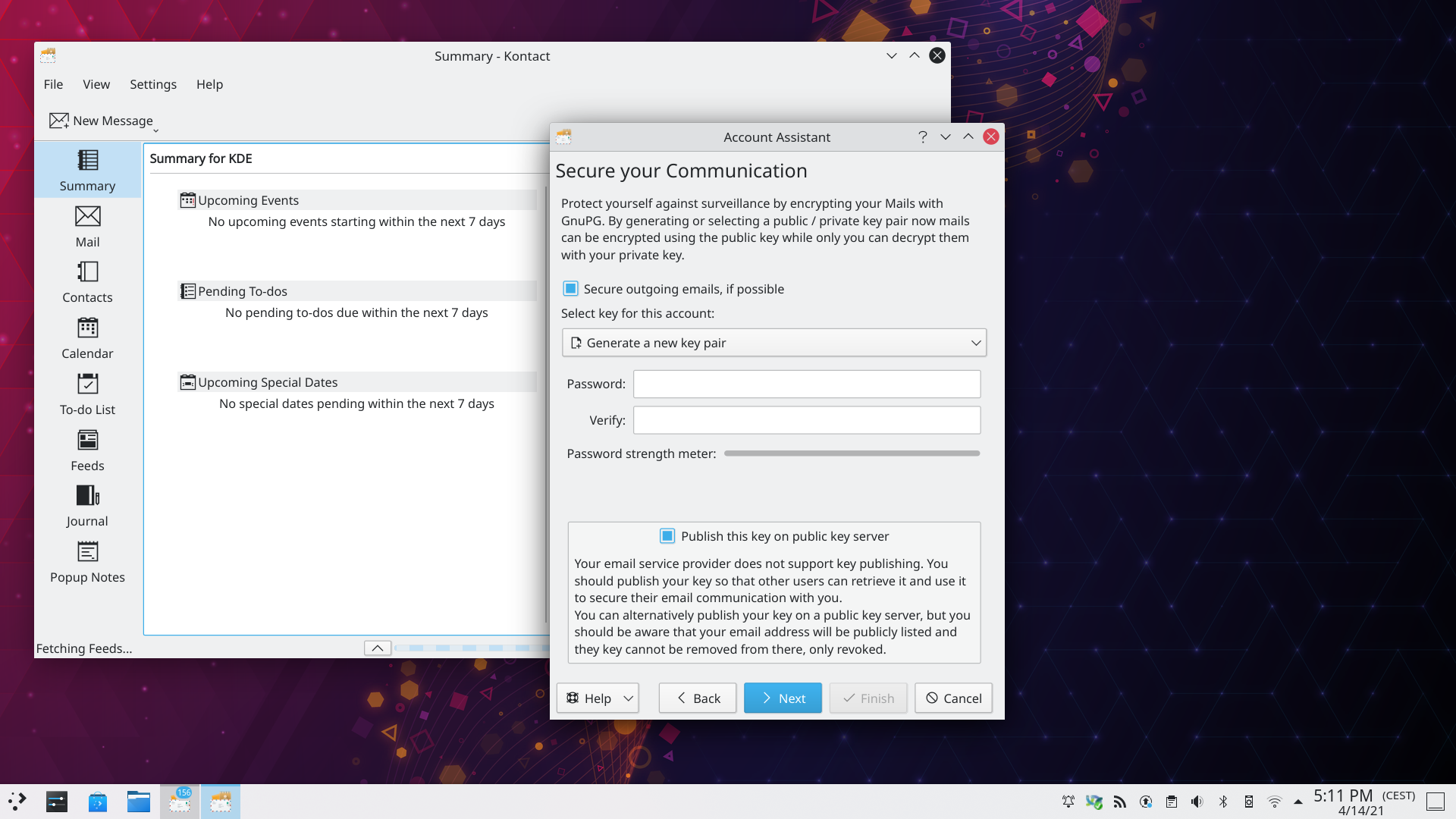Image resolution: width=1456 pixels, height=819 pixels.
Task: Open the Discover software center
Action: pyautogui.click(x=98, y=802)
